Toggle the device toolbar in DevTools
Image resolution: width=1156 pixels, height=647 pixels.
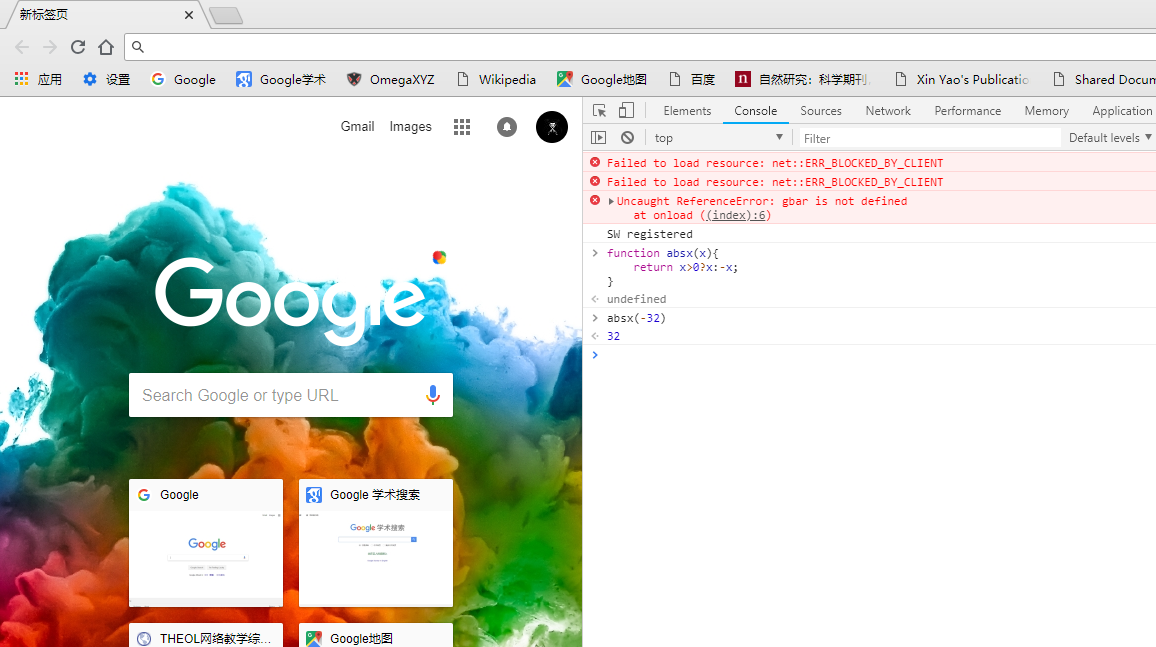point(626,111)
